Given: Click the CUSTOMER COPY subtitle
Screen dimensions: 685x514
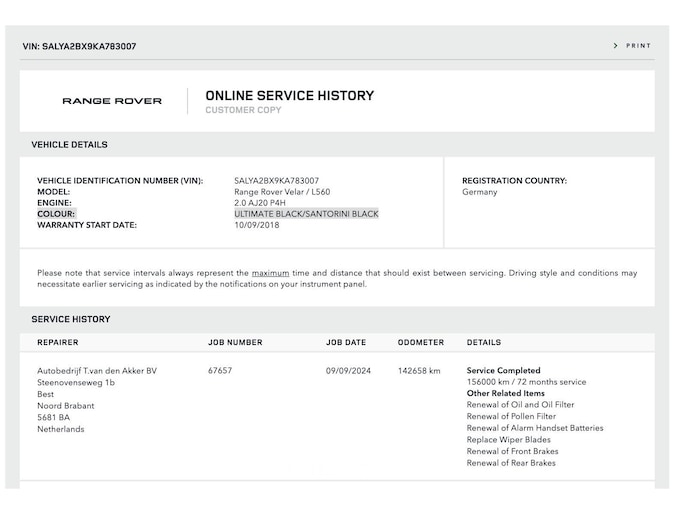Looking at the screenshot, I should coord(243,110).
